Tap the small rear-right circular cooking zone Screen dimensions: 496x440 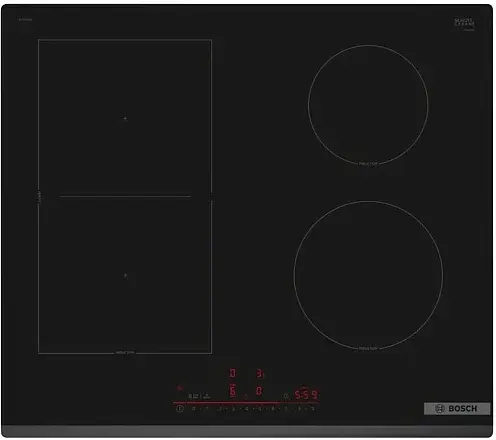[x=368, y=105]
